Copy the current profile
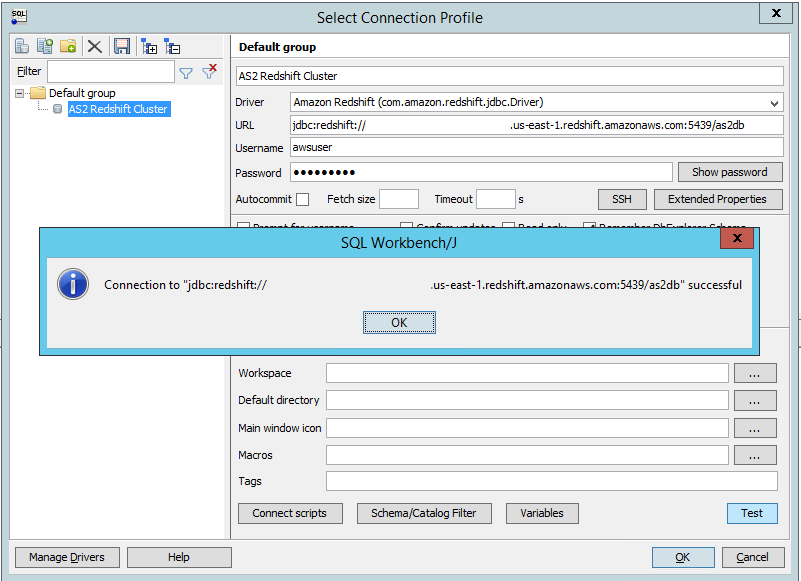 [x=45, y=47]
